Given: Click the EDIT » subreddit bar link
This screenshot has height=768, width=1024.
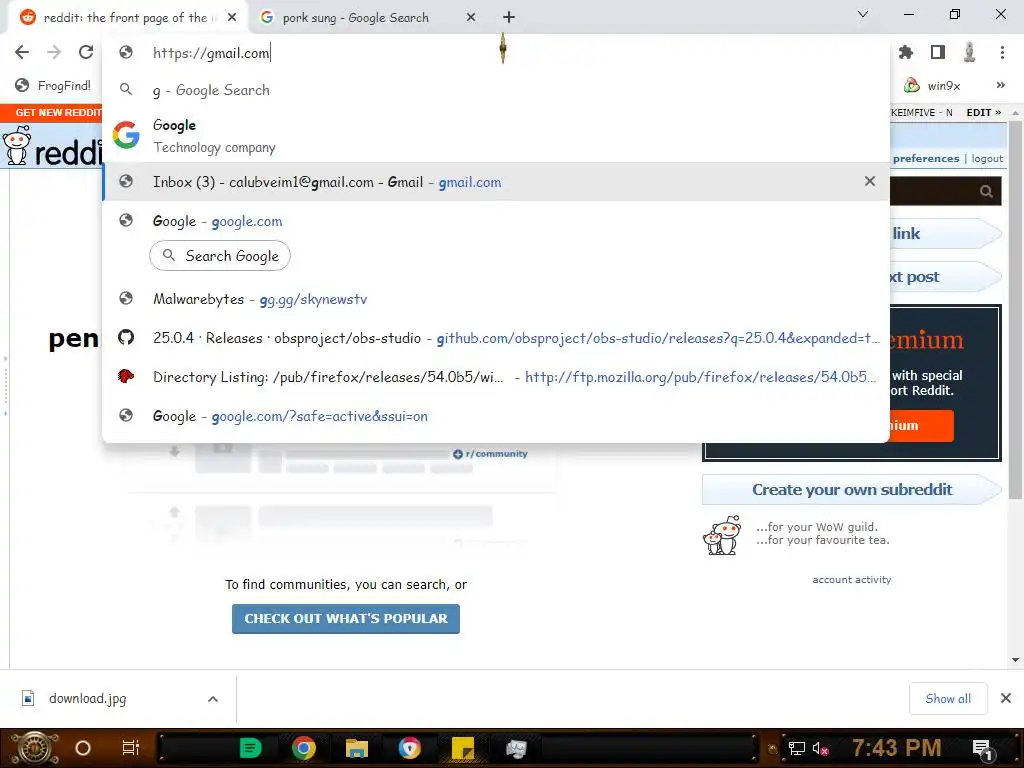Looking at the screenshot, I should pos(984,112).
